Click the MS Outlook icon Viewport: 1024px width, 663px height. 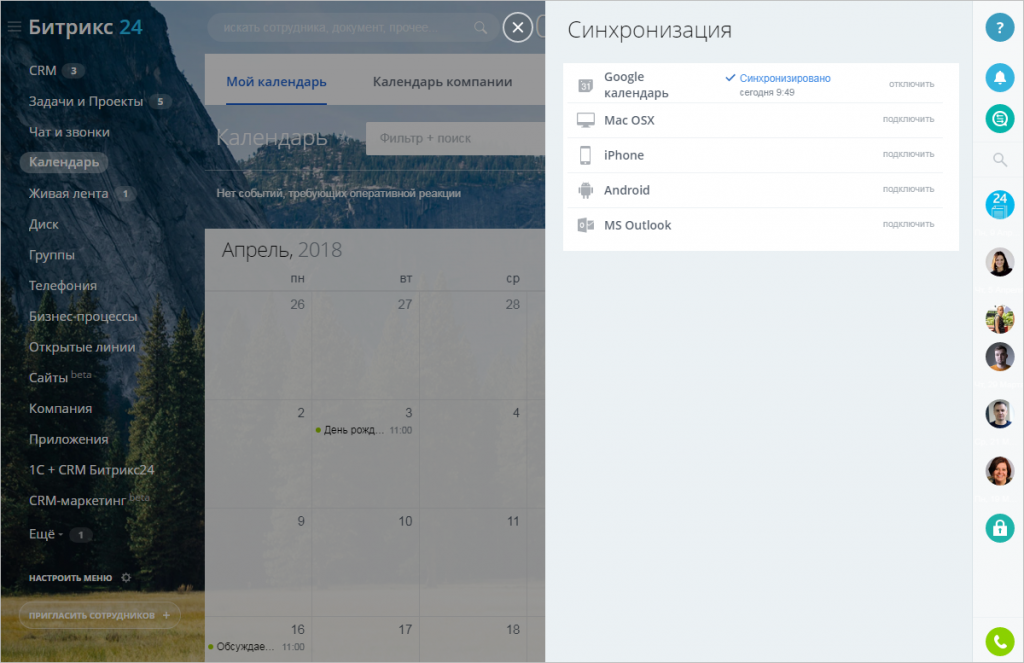(x=585, y=225)
